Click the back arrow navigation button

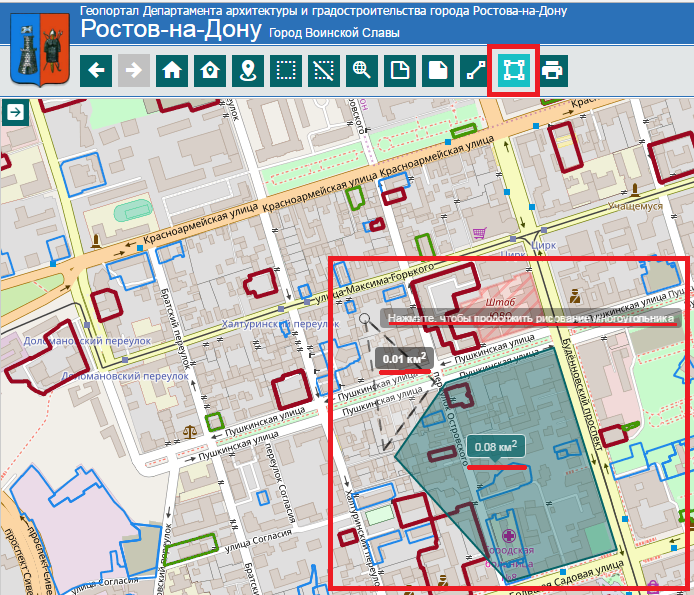[x=96, y=70]
